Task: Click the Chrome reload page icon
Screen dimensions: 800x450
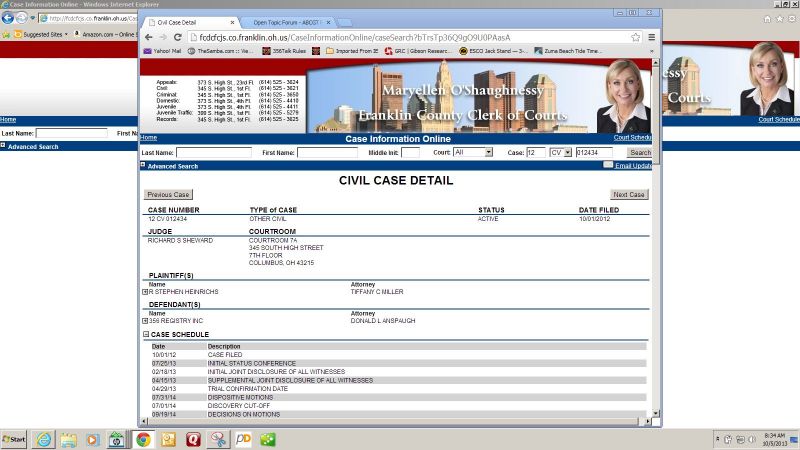Action: [177, 37]
